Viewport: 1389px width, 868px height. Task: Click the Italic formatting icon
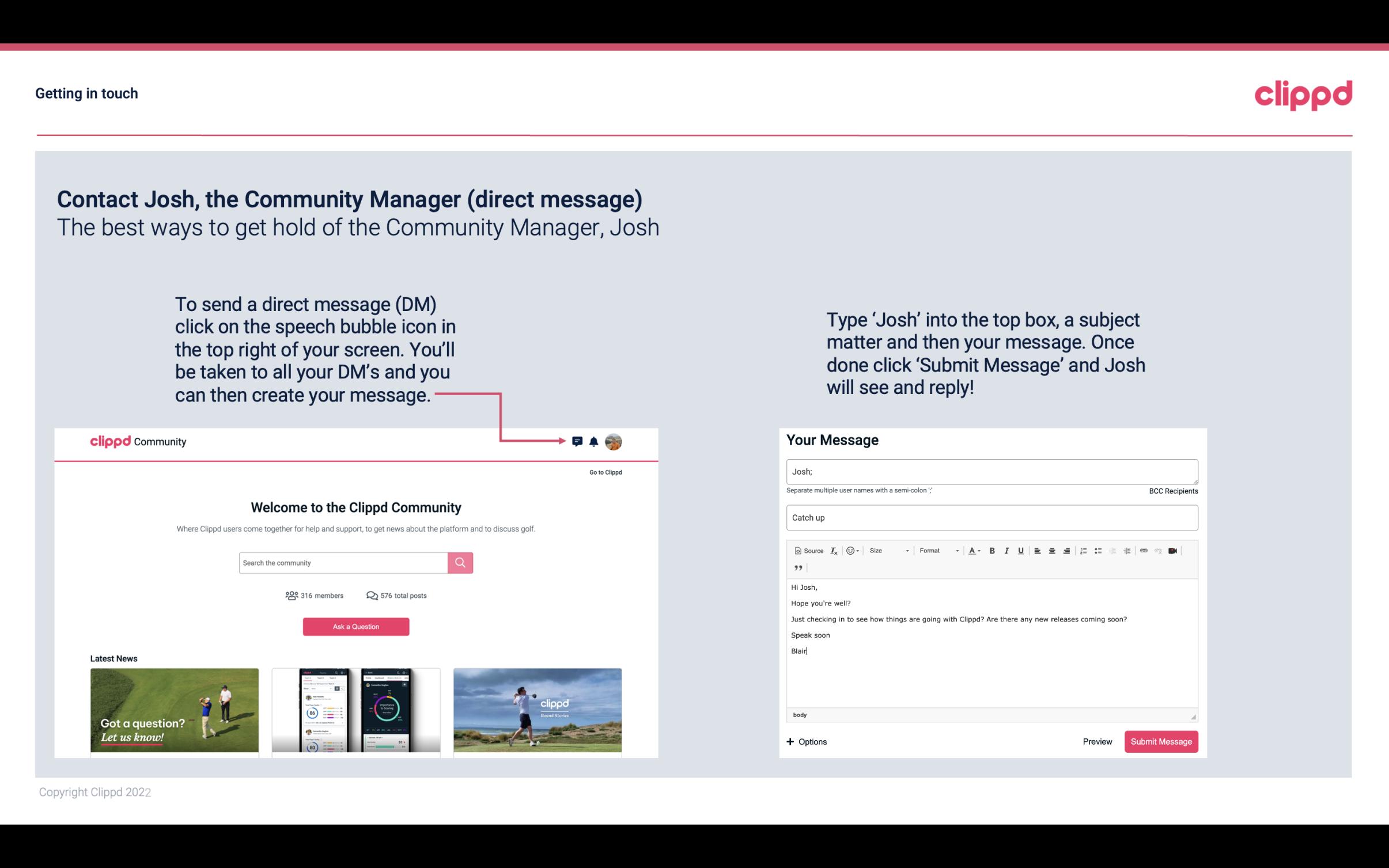[1007, 550]
